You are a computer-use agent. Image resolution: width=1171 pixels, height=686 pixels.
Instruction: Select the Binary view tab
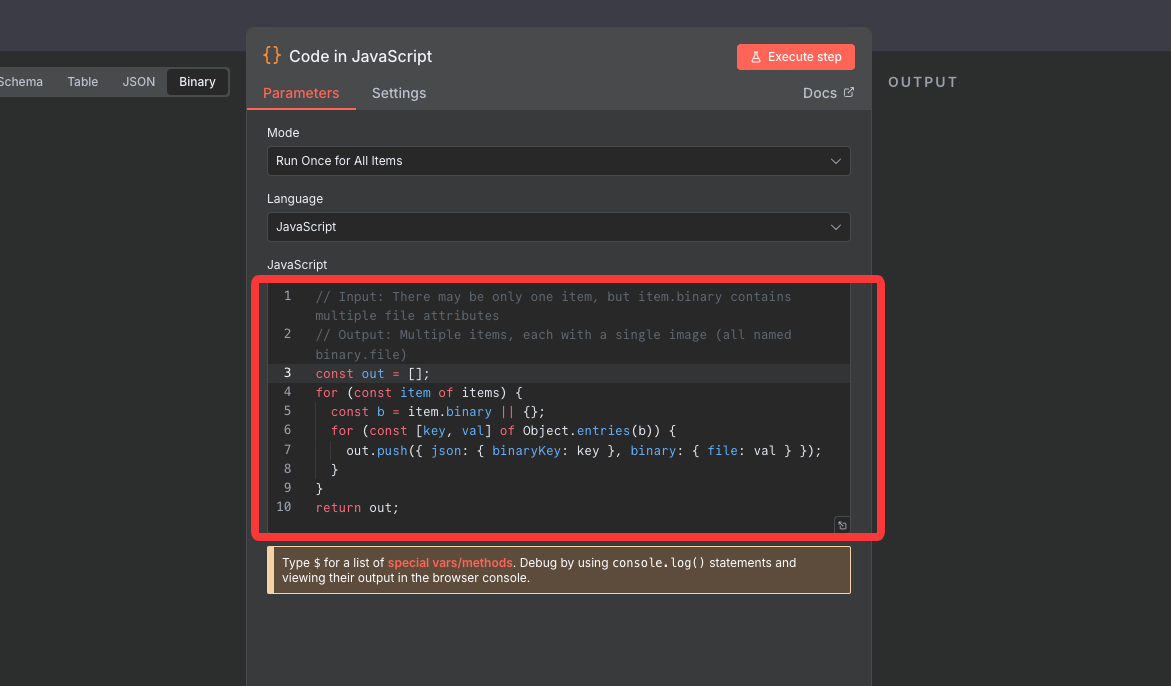tap(197, 82)
